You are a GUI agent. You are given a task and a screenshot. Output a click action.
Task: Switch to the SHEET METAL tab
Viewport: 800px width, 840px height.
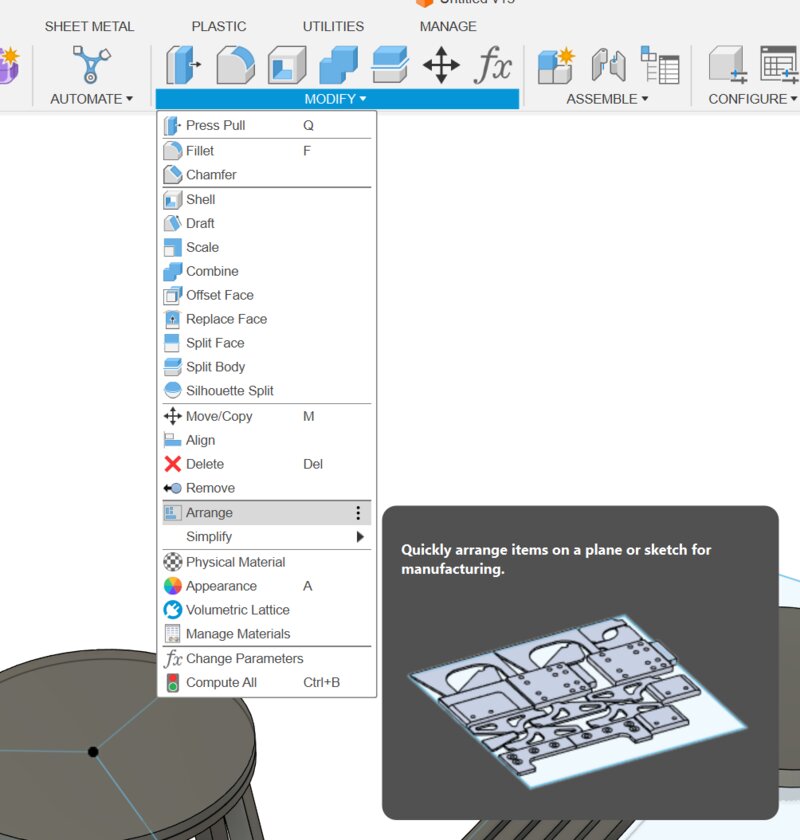pyautogui.click(x=89, y=26)
